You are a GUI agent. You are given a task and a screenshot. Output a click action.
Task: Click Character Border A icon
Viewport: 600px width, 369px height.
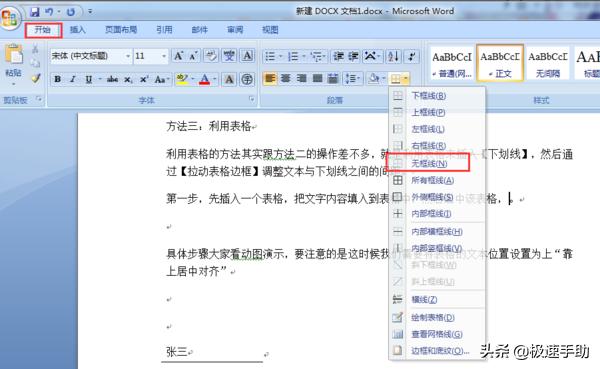point(248,56)
